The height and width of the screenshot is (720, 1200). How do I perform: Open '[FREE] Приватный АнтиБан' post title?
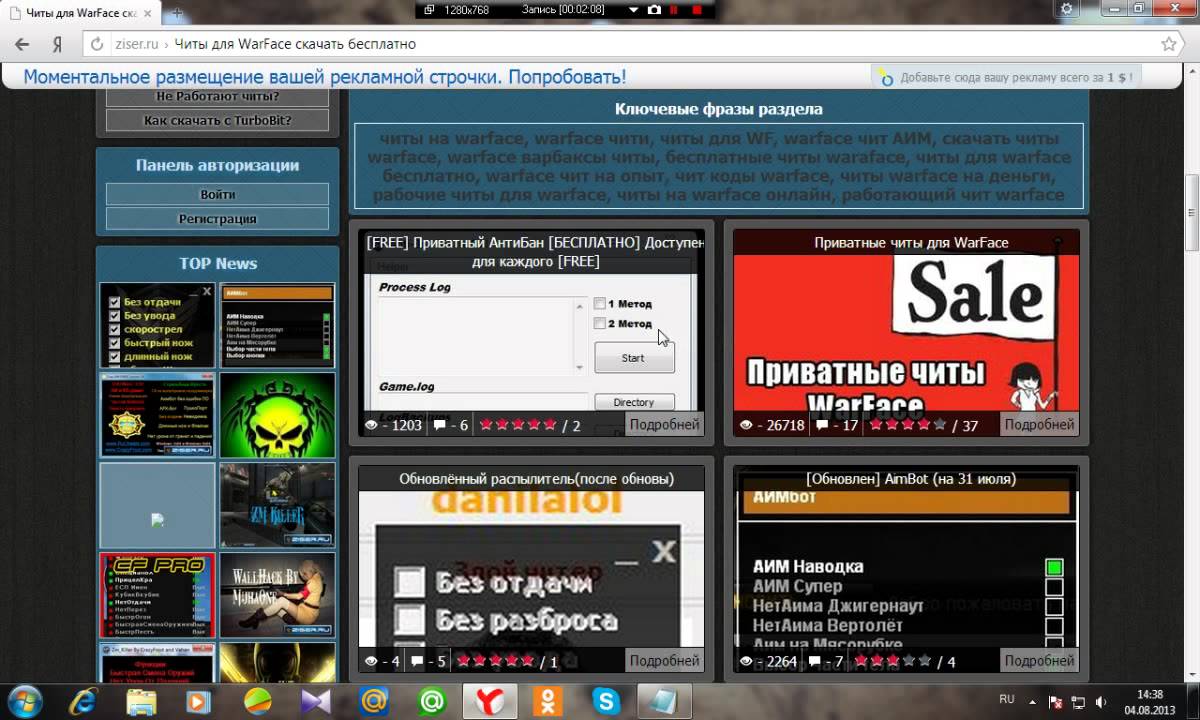point(533,252)
